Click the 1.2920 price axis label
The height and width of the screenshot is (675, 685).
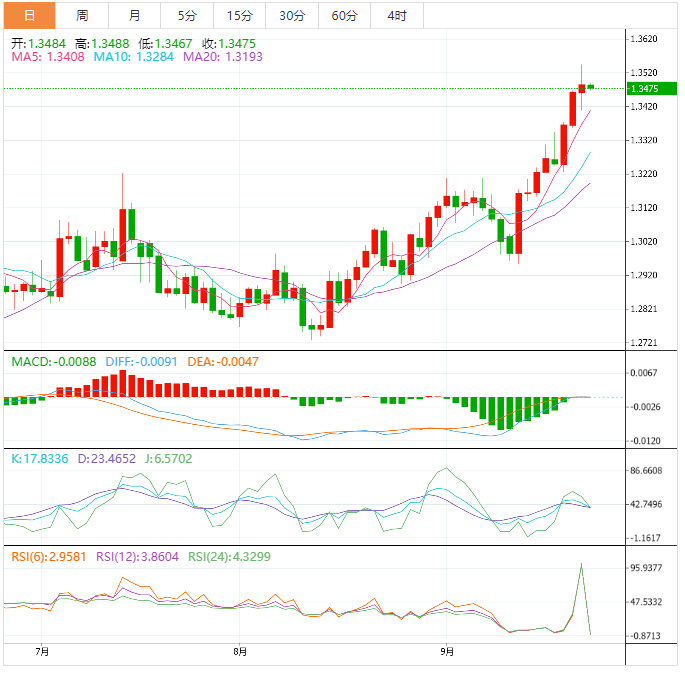click(644, 275)
